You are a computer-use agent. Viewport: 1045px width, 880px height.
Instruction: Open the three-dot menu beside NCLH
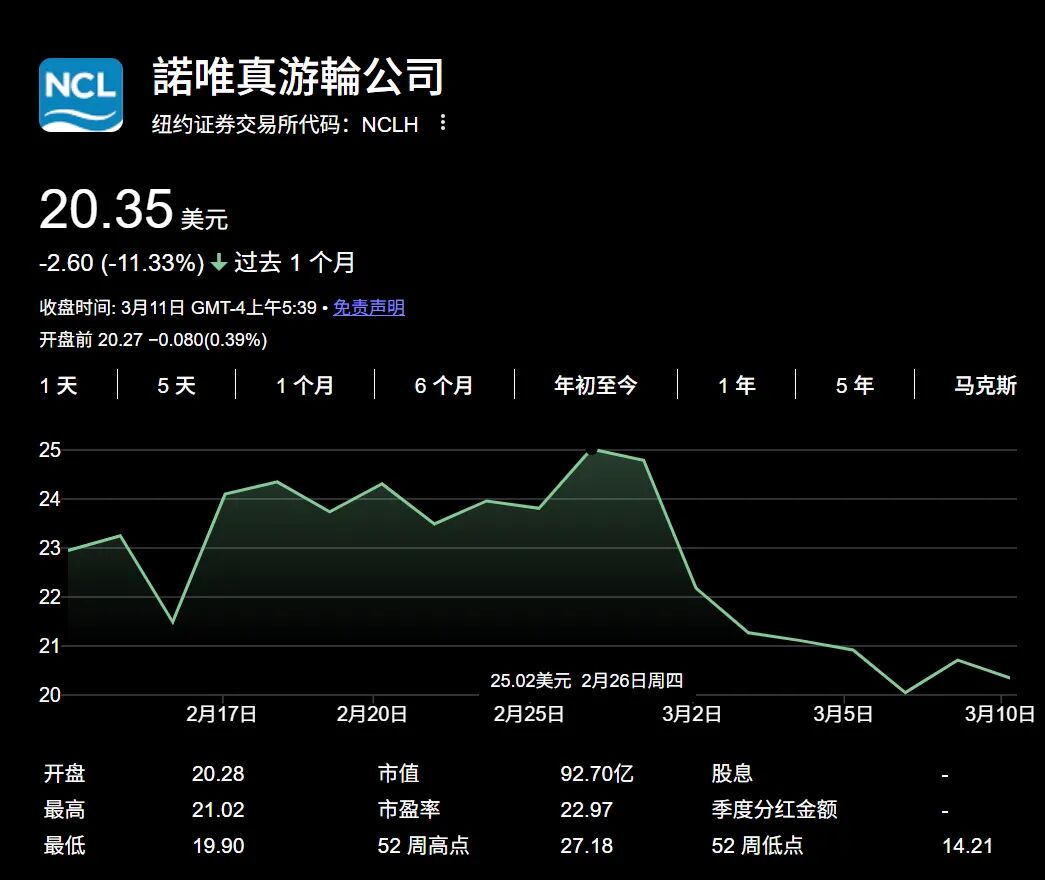pyautogui.click(x=443, y=124)
